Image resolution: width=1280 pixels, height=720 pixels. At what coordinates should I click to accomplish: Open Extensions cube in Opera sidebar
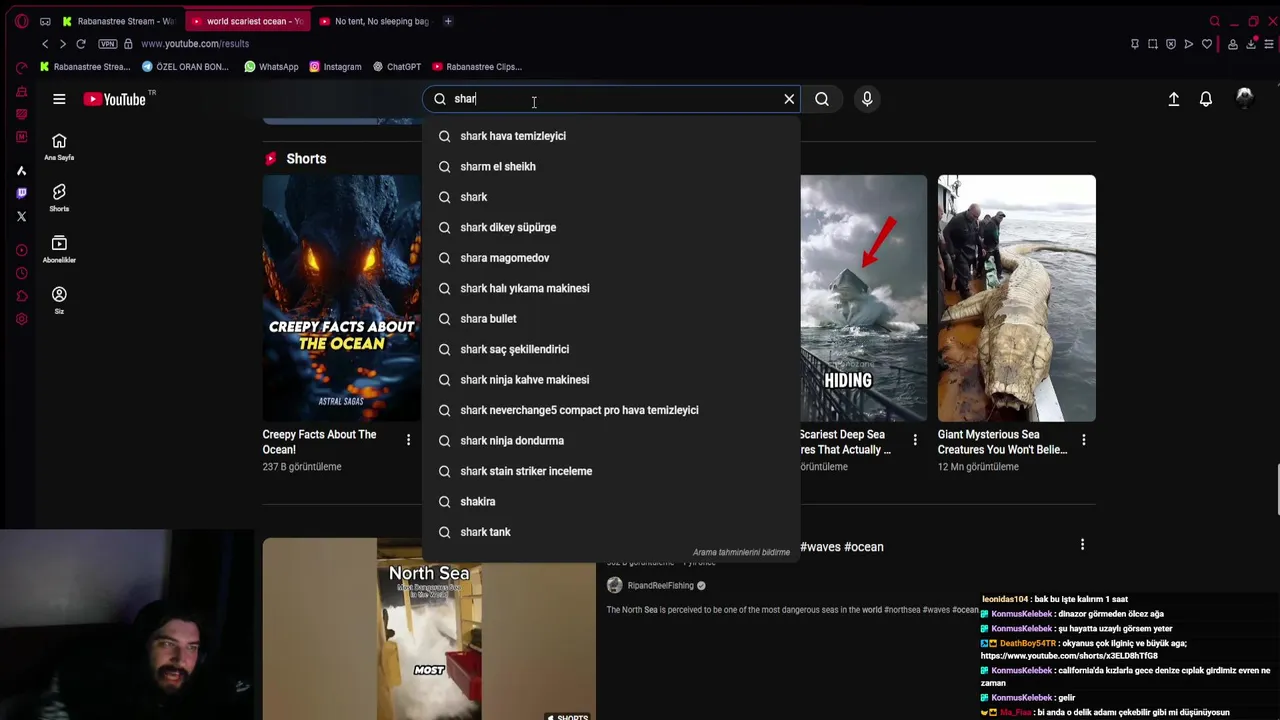tap(21, 296)
